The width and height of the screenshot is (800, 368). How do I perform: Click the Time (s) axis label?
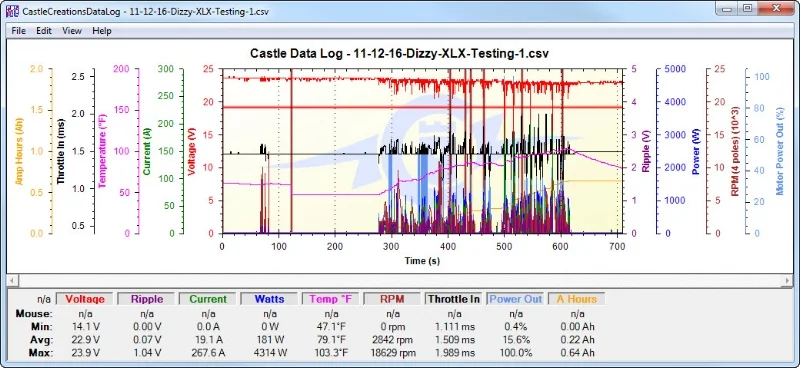pos(422,261)
